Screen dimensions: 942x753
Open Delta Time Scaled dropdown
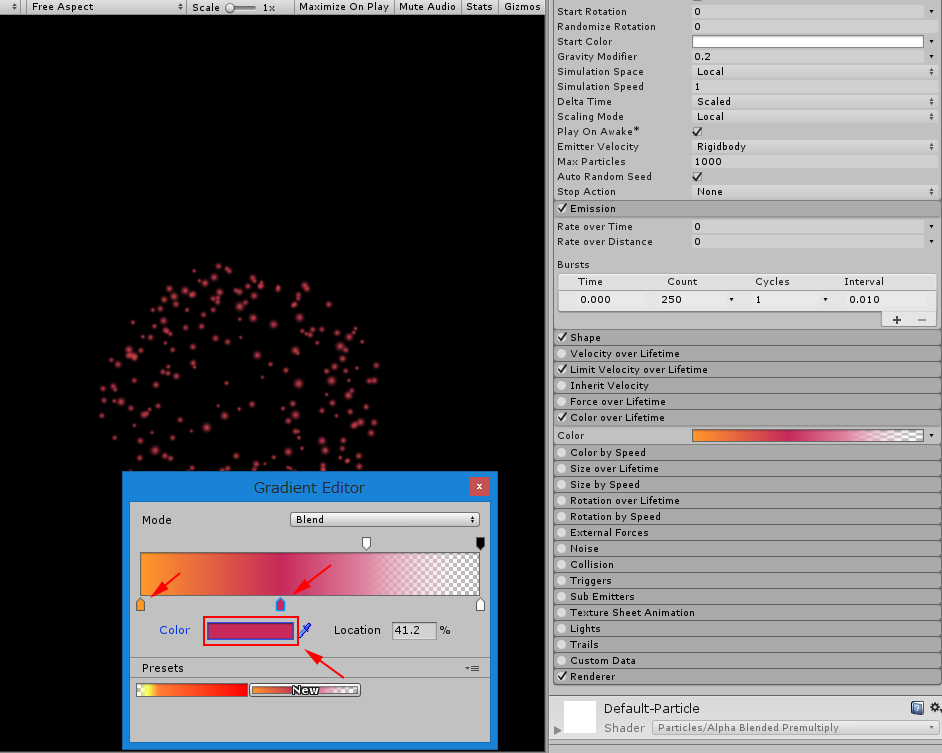click(x=814, y=102)
